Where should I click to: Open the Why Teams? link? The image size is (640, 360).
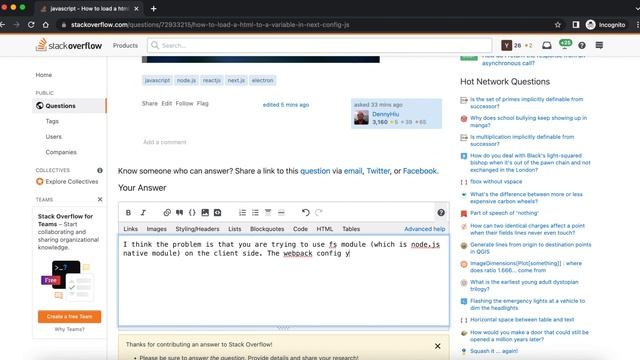coord(69,329)
